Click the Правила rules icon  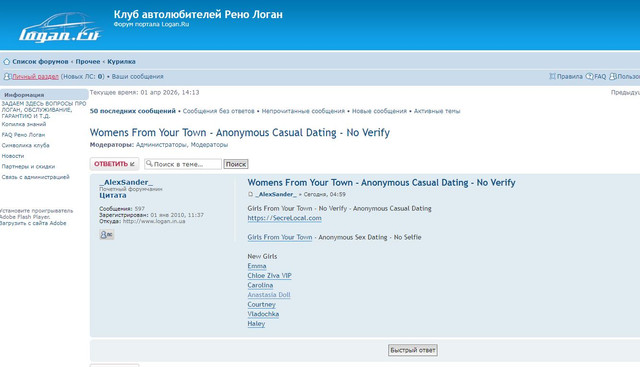[552, 76]
